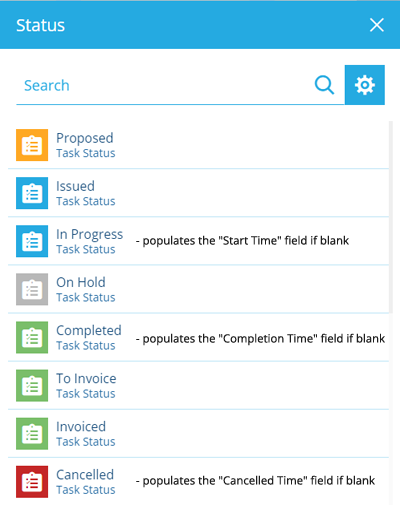400x505 pixels.
Task: Set status to Invoiced
Action: point(198,433)
